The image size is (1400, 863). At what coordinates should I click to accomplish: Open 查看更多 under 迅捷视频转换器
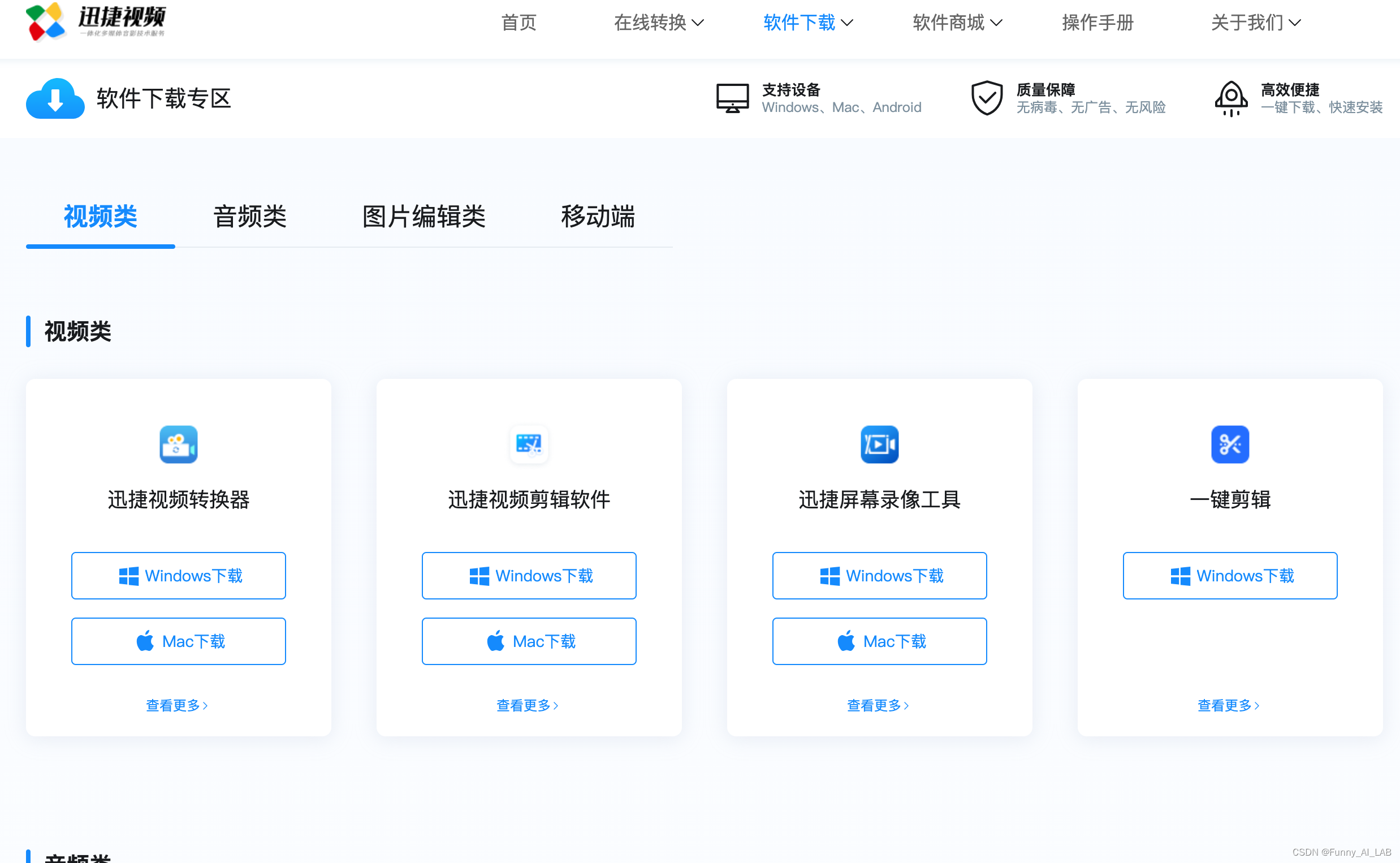click(x=177, y=705)
